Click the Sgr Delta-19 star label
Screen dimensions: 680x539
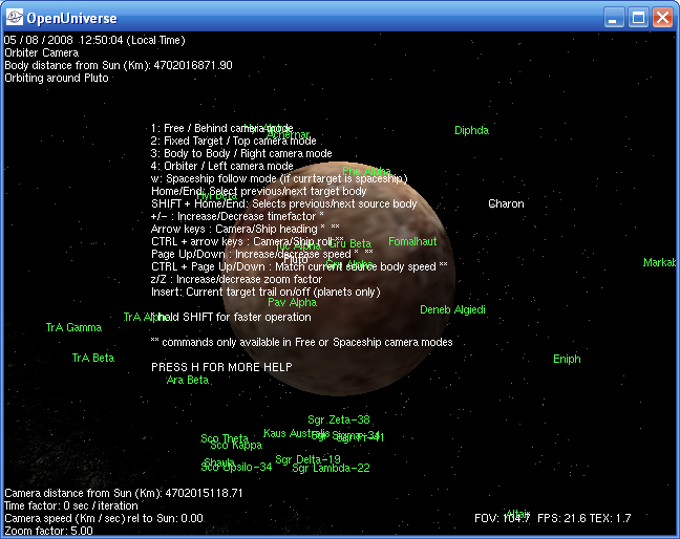click(x=308, y=460)
